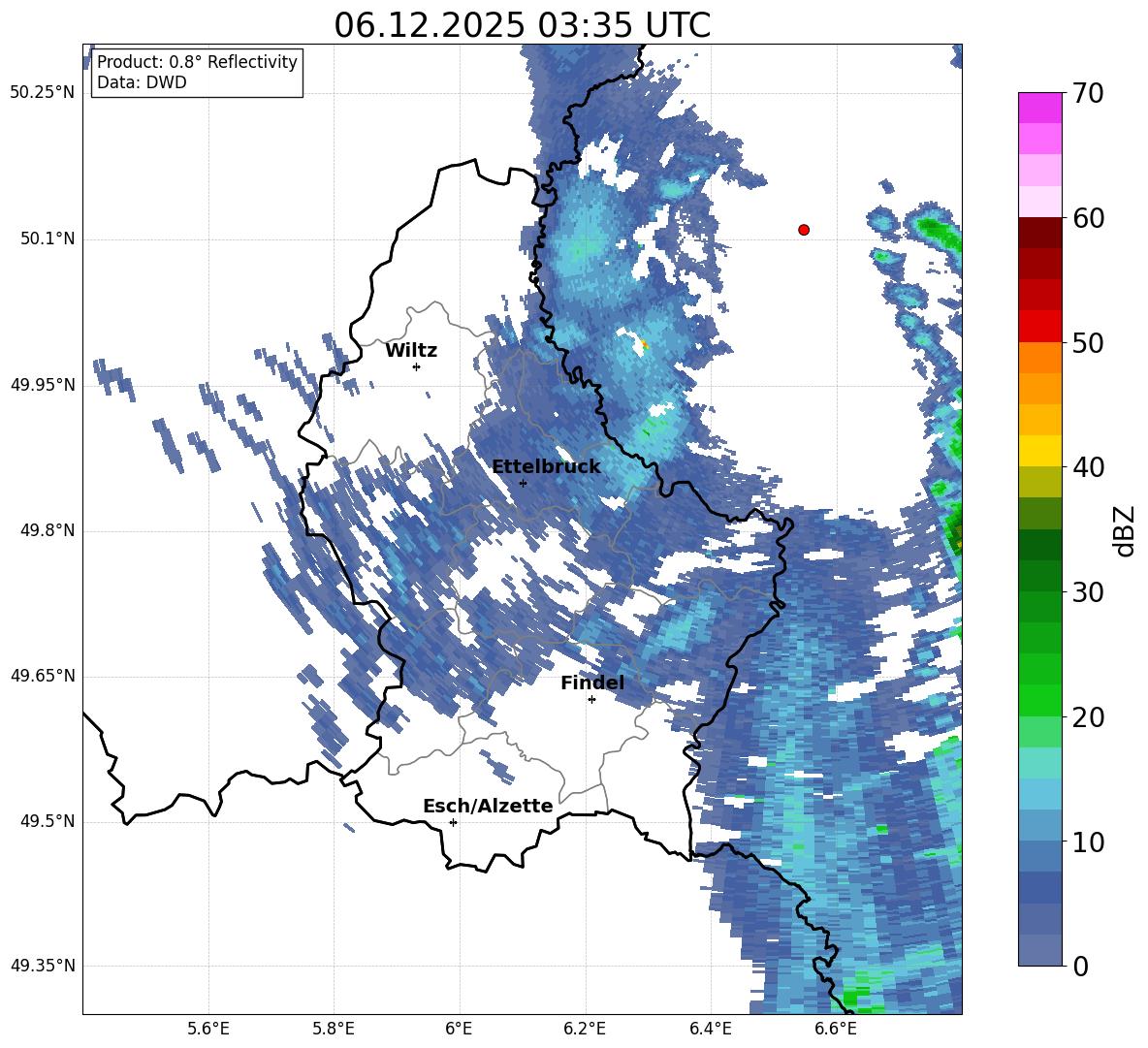Click the Findel station cross marker
Viewport: 1148px width, 1048px height.
[x=591, y=700]
